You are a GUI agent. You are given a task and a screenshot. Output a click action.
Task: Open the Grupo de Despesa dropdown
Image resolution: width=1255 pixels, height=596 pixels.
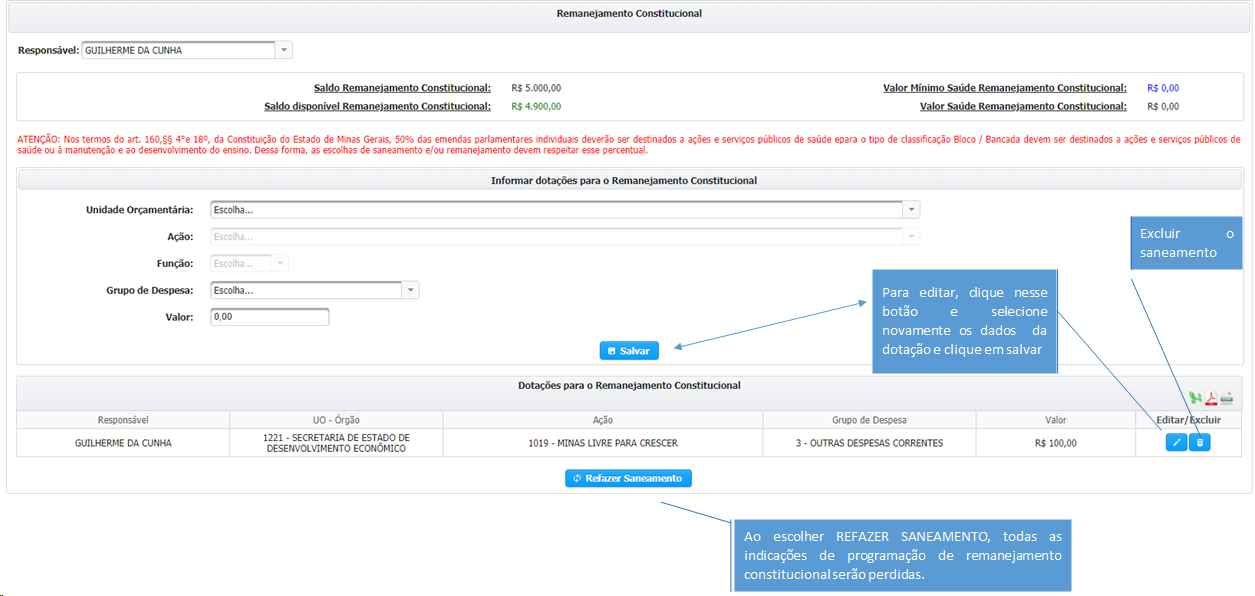click(410, 290)
